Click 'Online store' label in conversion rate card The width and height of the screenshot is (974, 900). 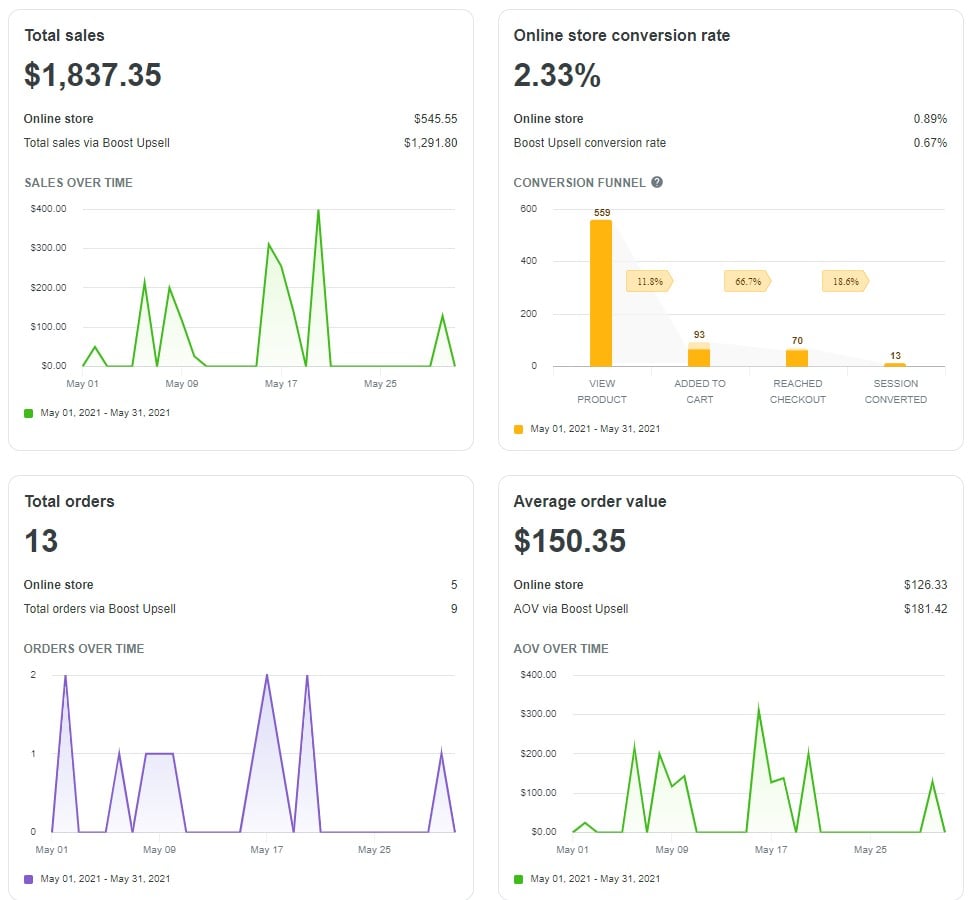[548, 119]
